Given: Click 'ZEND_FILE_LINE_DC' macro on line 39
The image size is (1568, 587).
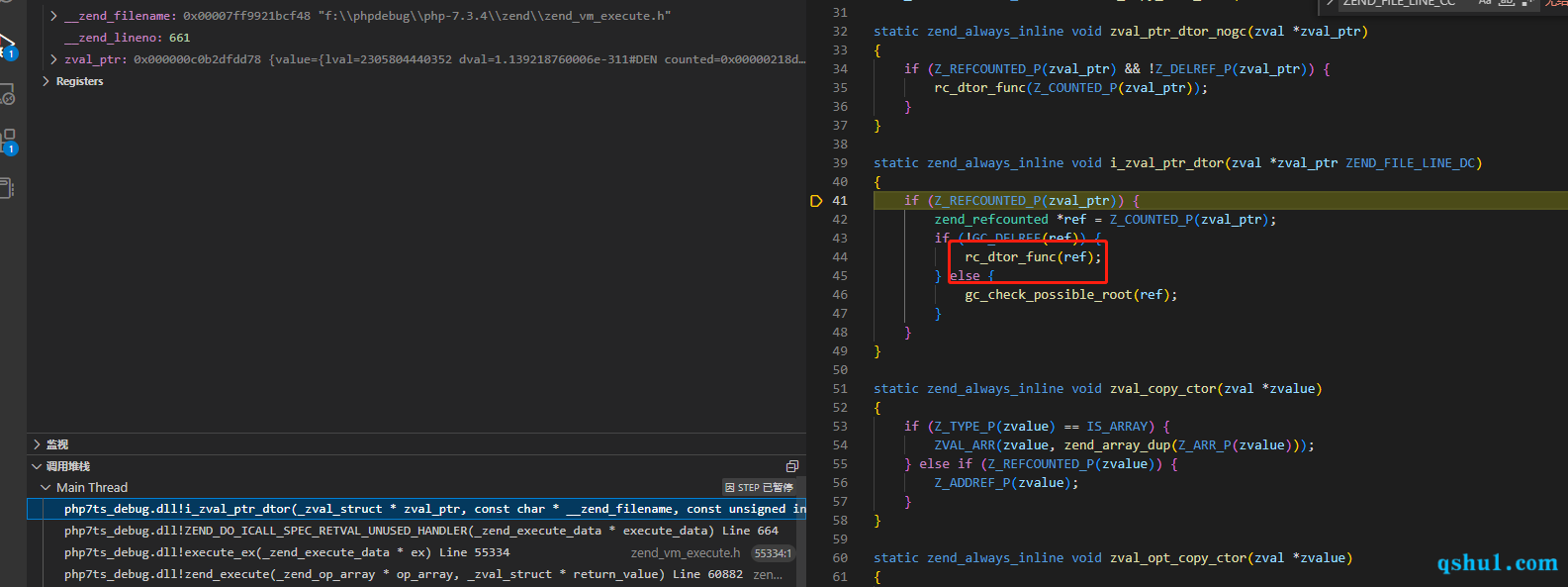Looking at the screenshot, I should 1410,163.
